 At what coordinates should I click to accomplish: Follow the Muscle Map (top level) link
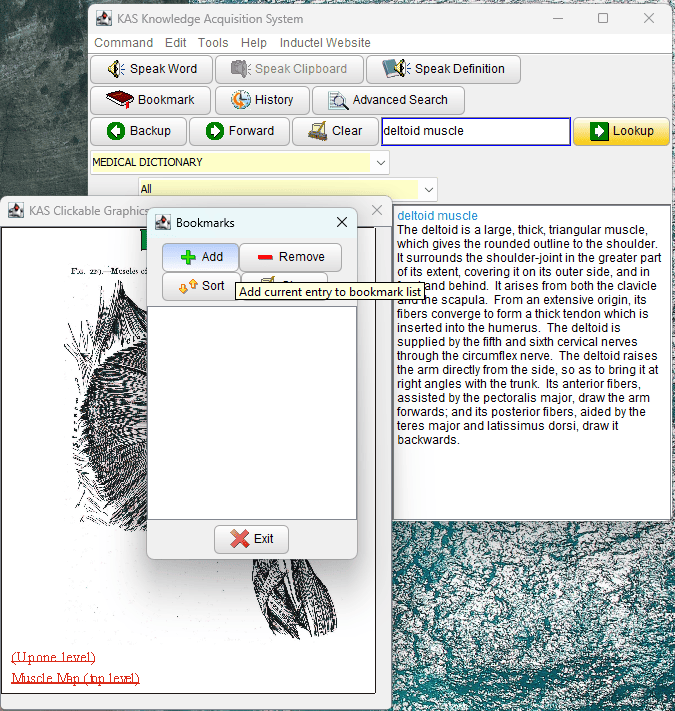coord(75,678)
